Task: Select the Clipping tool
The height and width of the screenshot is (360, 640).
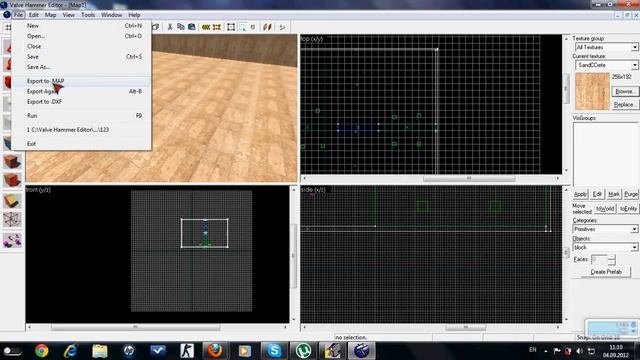Action: (x=11, y=200)
